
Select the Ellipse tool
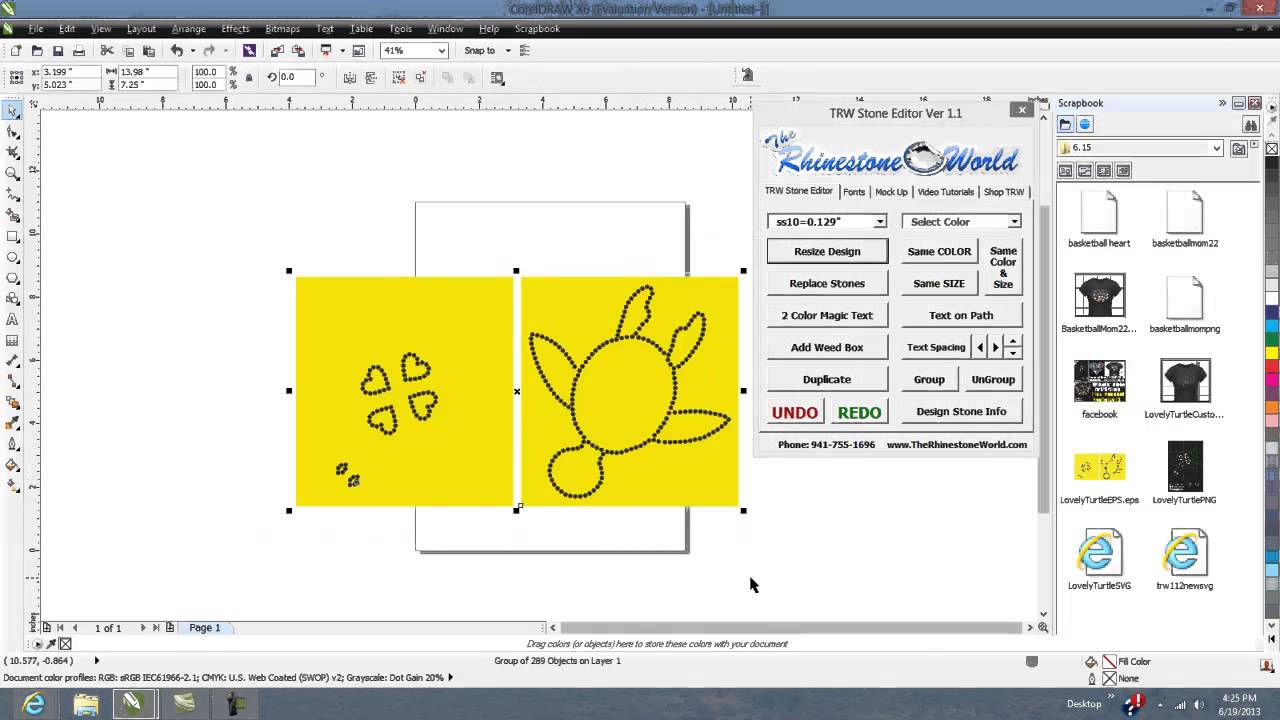pyautogui.click(x=13, y=257)
